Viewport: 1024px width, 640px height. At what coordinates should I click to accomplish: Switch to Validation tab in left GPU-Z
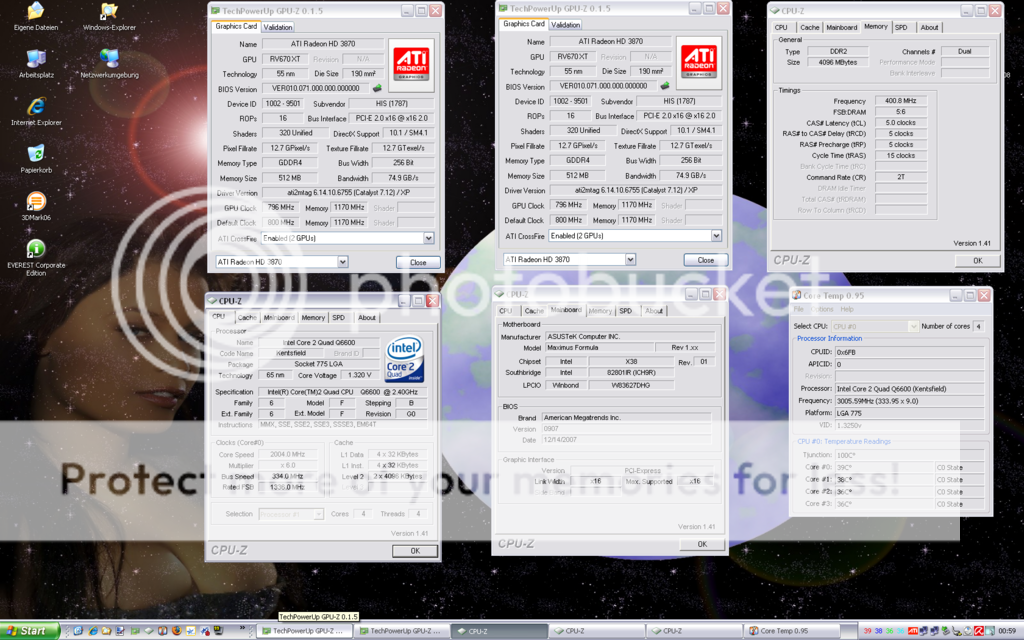(x=278, y=27)
